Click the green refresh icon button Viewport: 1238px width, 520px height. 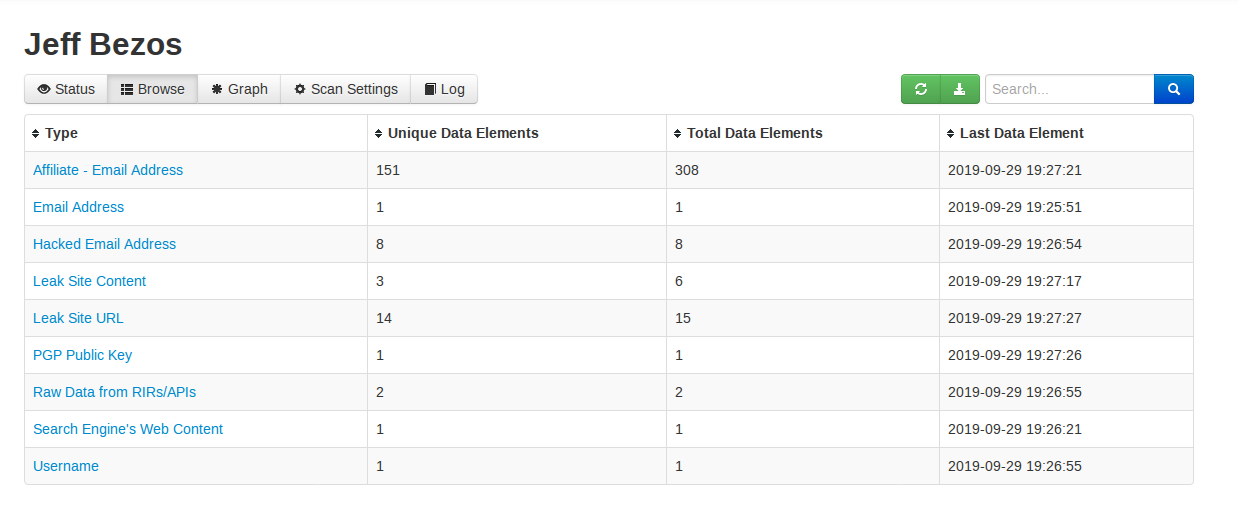tap(921, 89)
